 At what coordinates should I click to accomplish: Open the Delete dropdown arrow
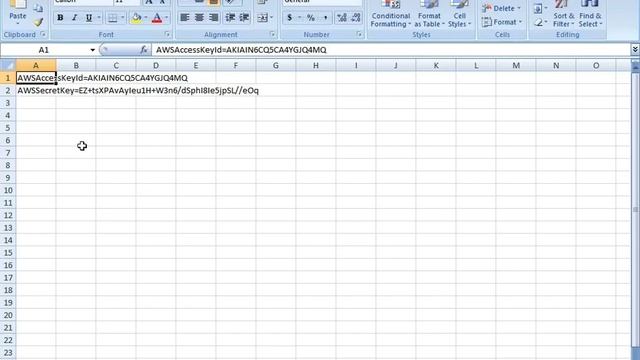pos(519,8)
